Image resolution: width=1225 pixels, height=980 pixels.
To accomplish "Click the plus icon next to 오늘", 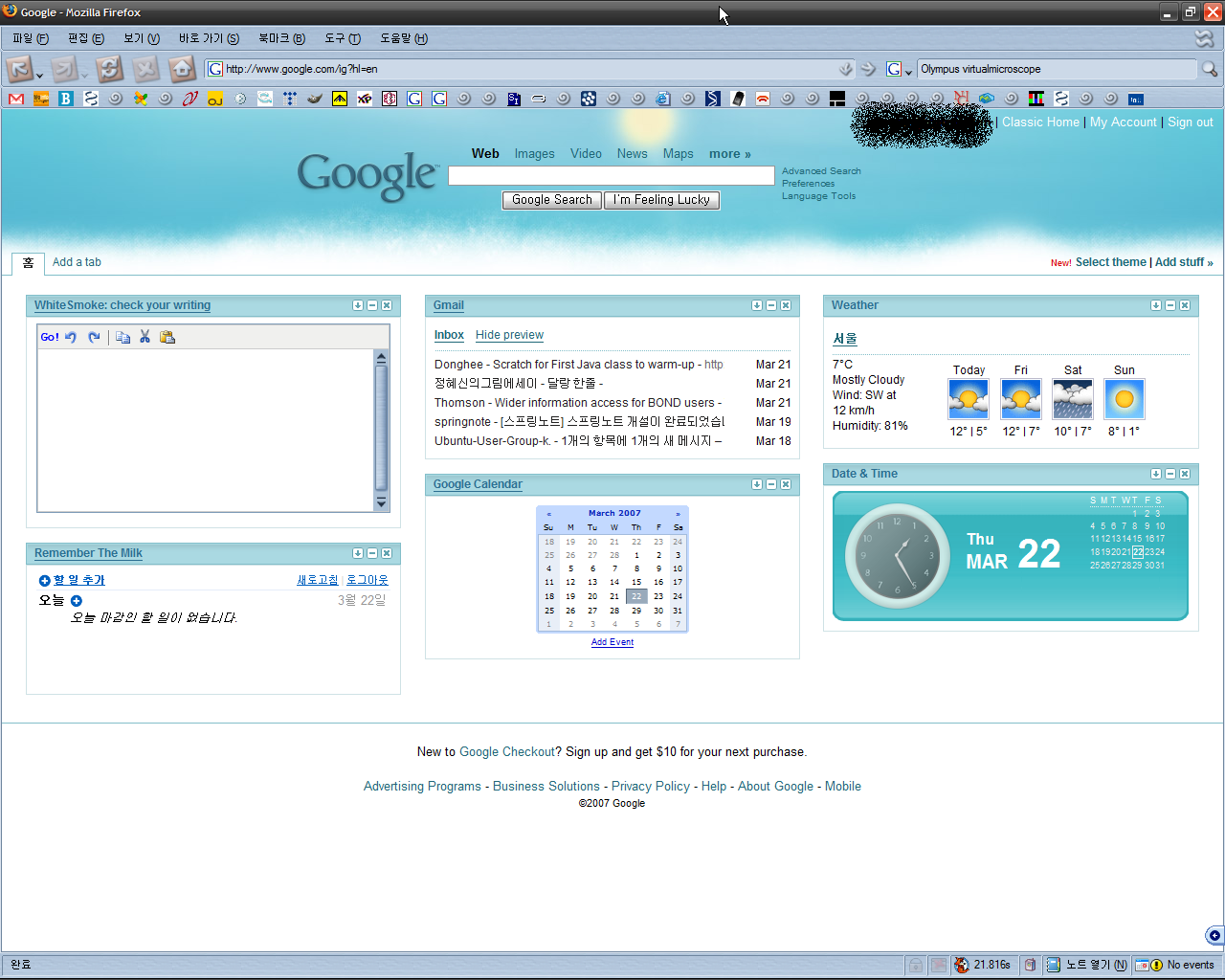I will [77, 601].
